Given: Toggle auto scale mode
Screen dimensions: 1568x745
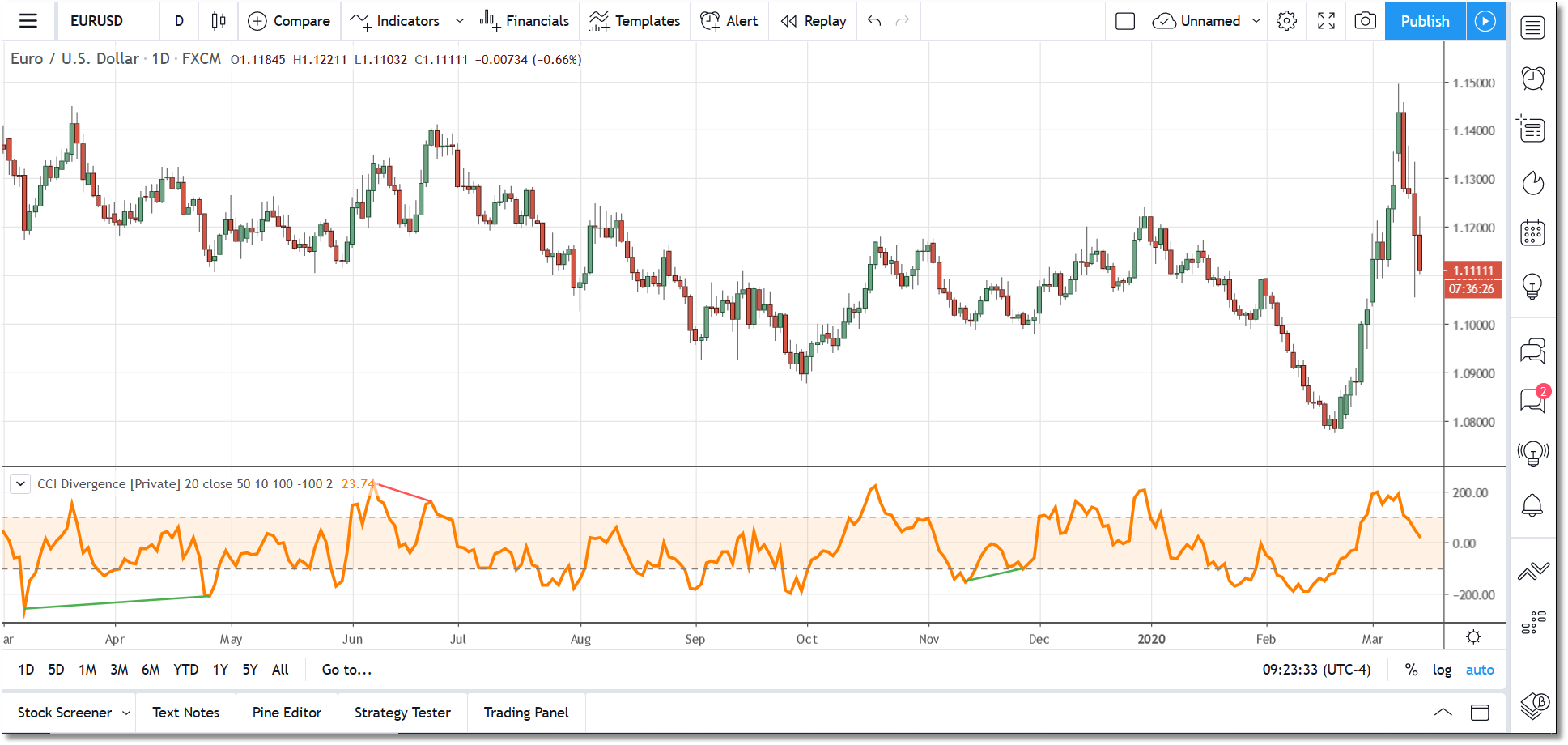Looking at the screenshot, I should coord(1480,670).
